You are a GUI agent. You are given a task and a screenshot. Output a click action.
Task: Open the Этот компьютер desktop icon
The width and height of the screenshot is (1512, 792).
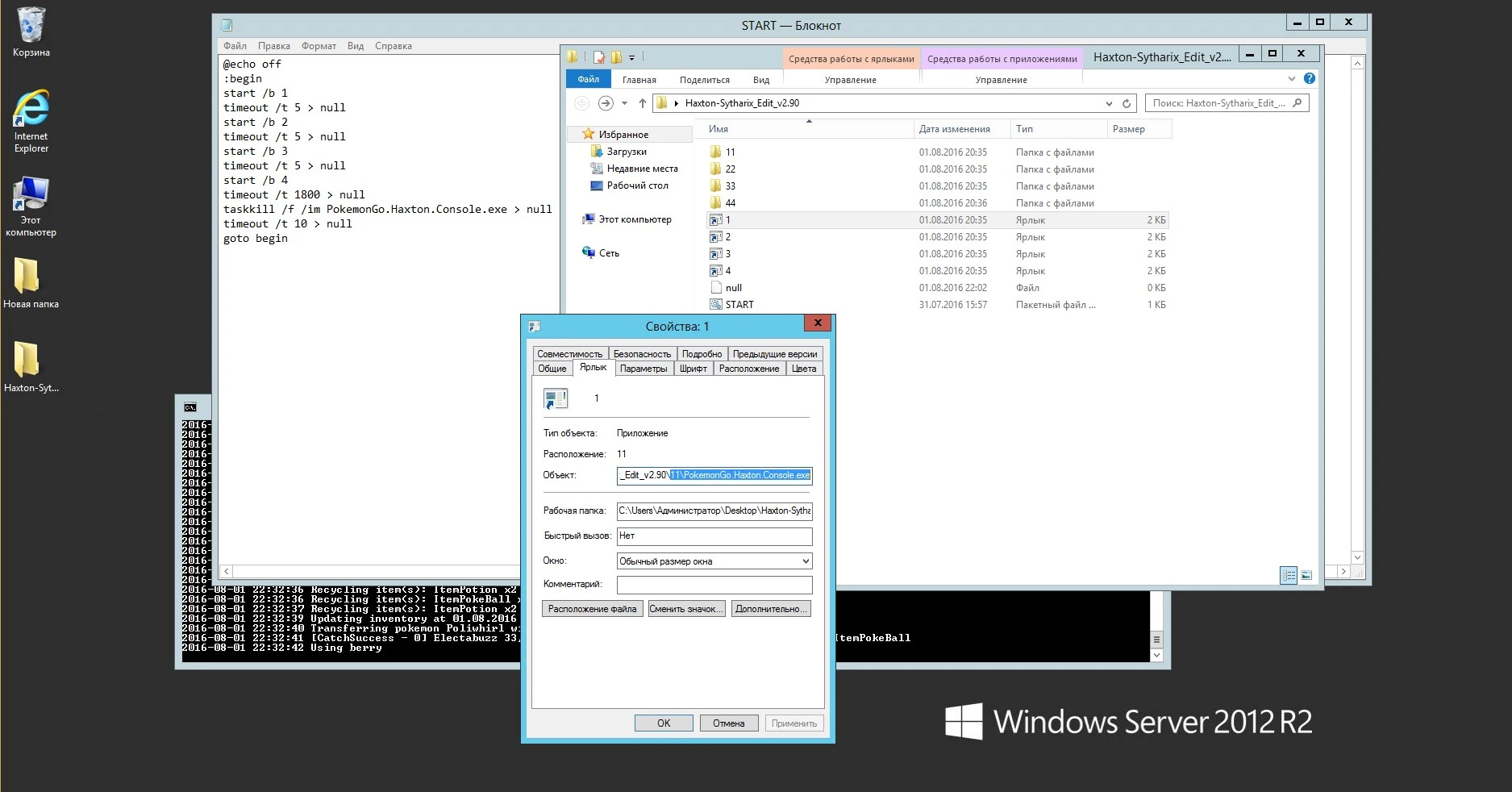pyautogui.click(x=31, y=206)
